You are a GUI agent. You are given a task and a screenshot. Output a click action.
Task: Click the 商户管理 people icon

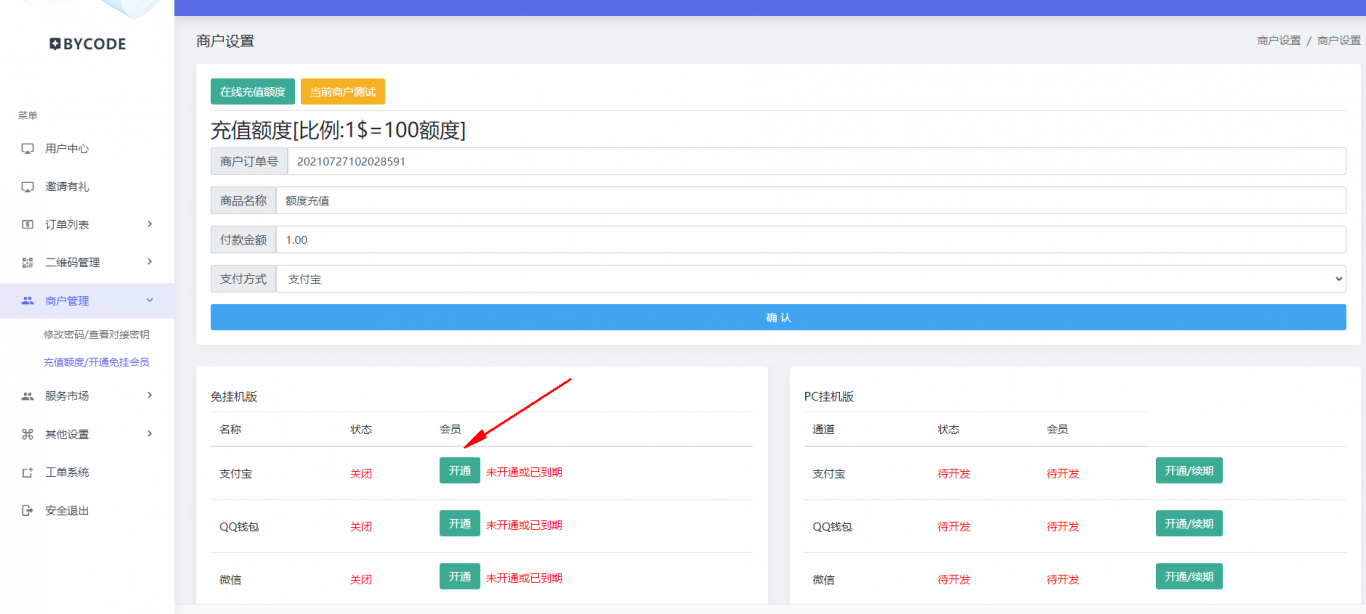pos(27,301)
